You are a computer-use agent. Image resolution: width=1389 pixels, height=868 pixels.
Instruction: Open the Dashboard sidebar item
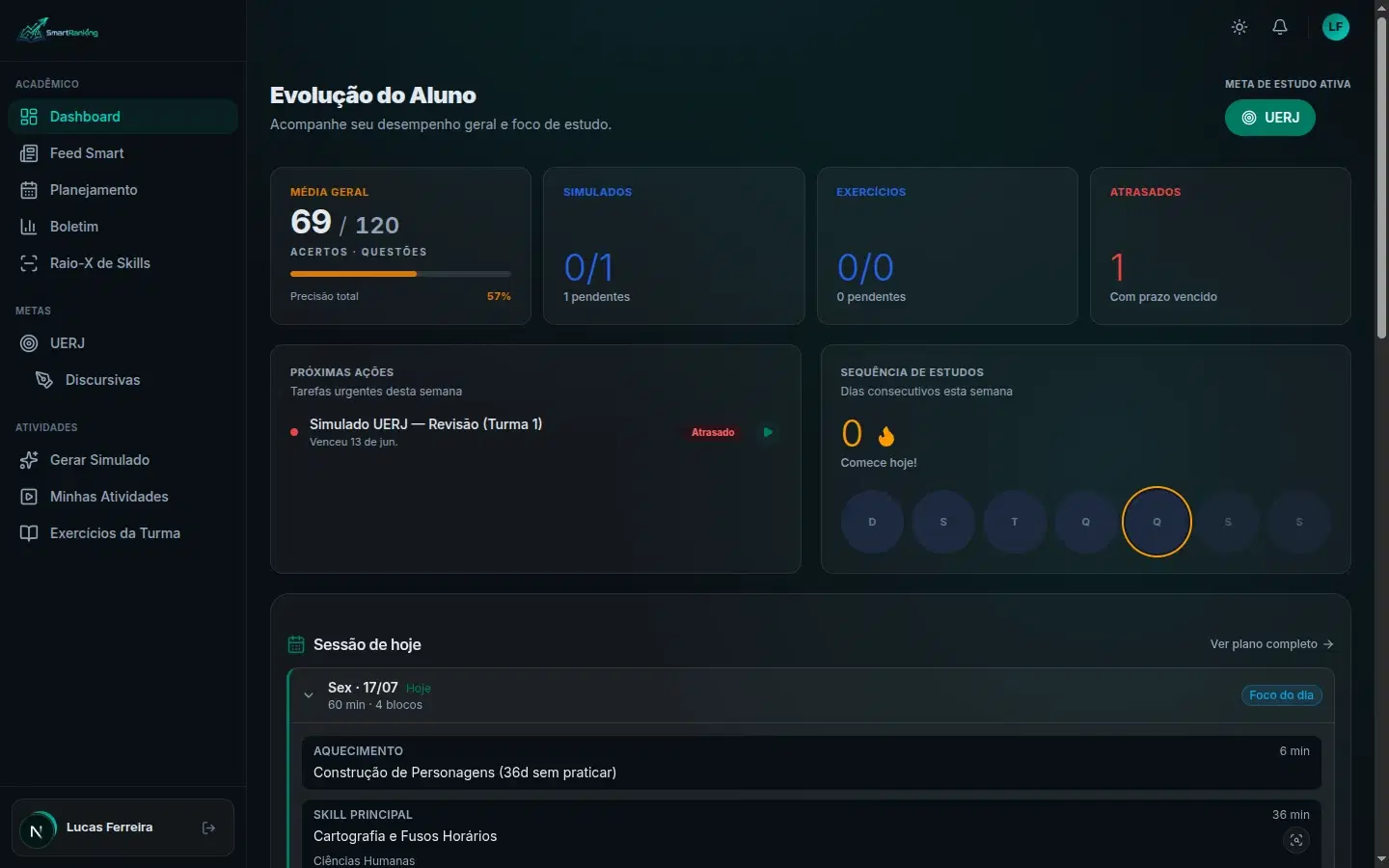[123, 117]
